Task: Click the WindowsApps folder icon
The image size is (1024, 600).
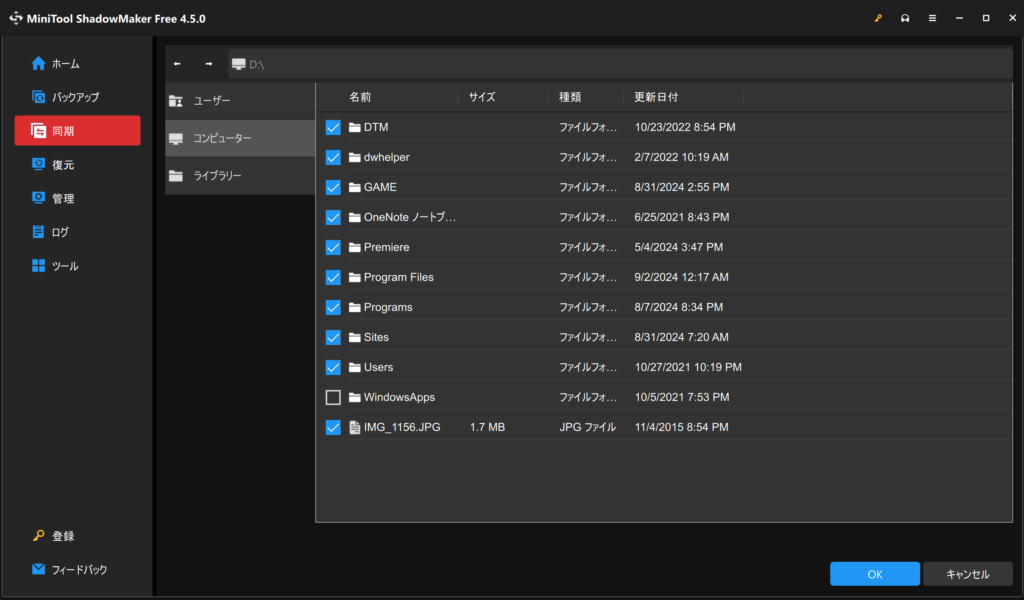Action: click(x=355, y=397)
